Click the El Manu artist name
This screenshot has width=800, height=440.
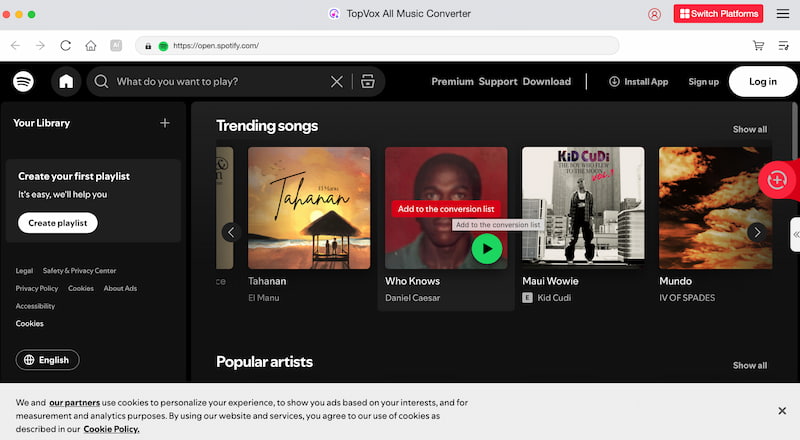coord(263,298)
